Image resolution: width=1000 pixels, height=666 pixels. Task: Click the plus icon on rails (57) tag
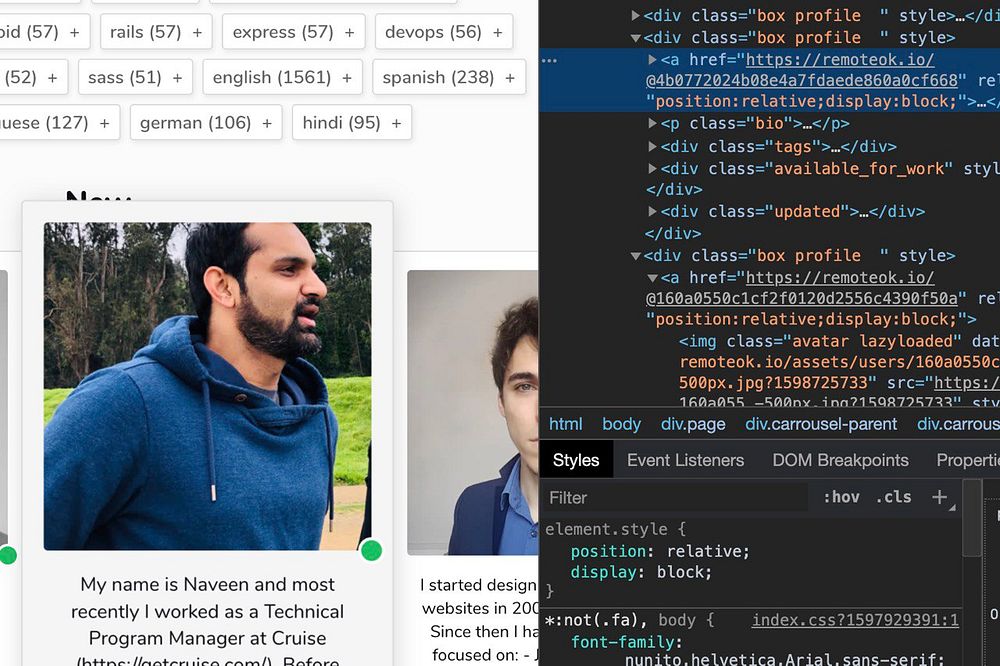(197, 33)
